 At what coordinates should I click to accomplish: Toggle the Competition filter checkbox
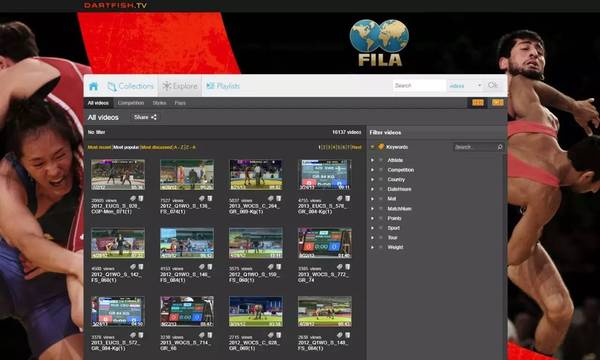(381, 169)
